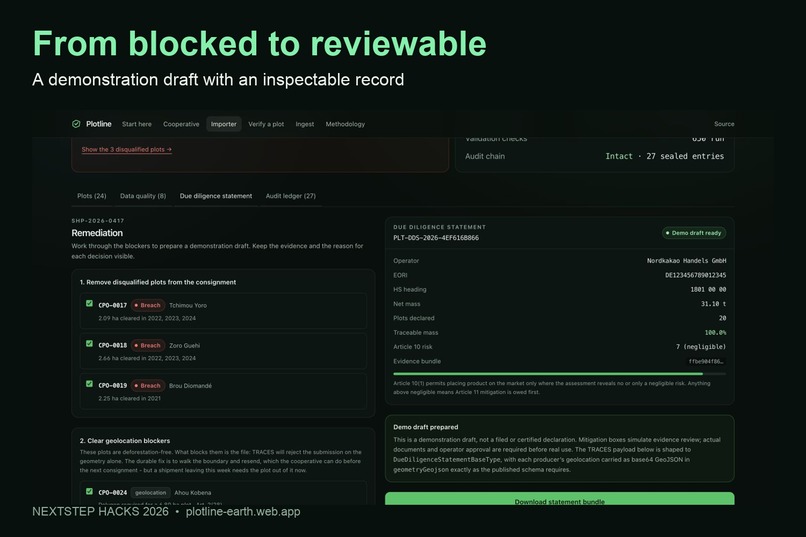Open the Ingest nav item
806x537 pixels.
coord(305,124)
